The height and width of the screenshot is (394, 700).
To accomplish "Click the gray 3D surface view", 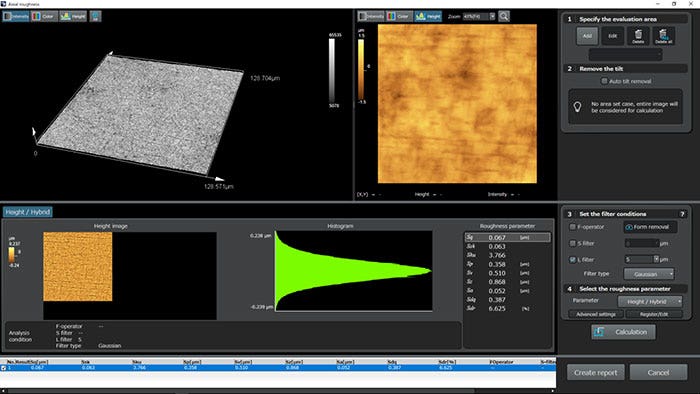I will 141,114.
